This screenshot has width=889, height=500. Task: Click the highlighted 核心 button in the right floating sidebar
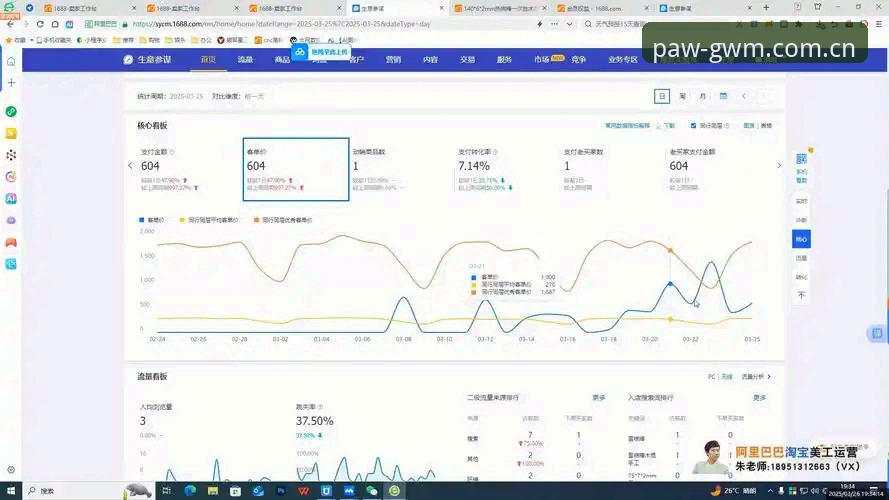click(x=801, y=239)
